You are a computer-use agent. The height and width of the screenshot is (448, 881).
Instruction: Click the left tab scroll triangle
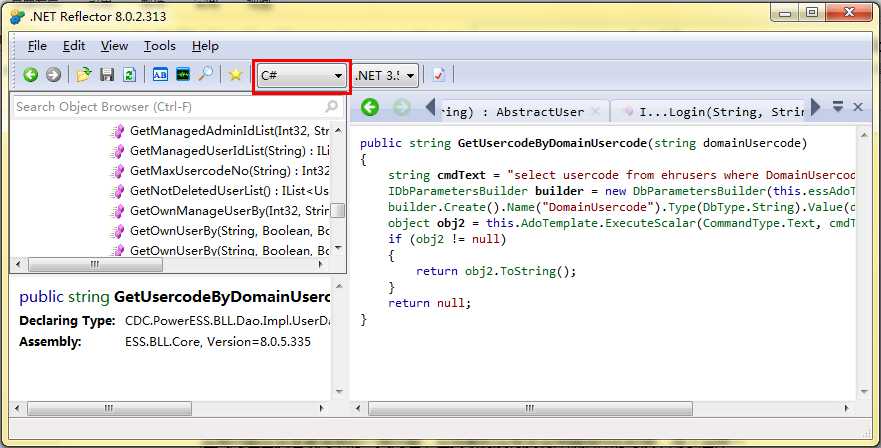pyautogui.click(x=430, y=107)
